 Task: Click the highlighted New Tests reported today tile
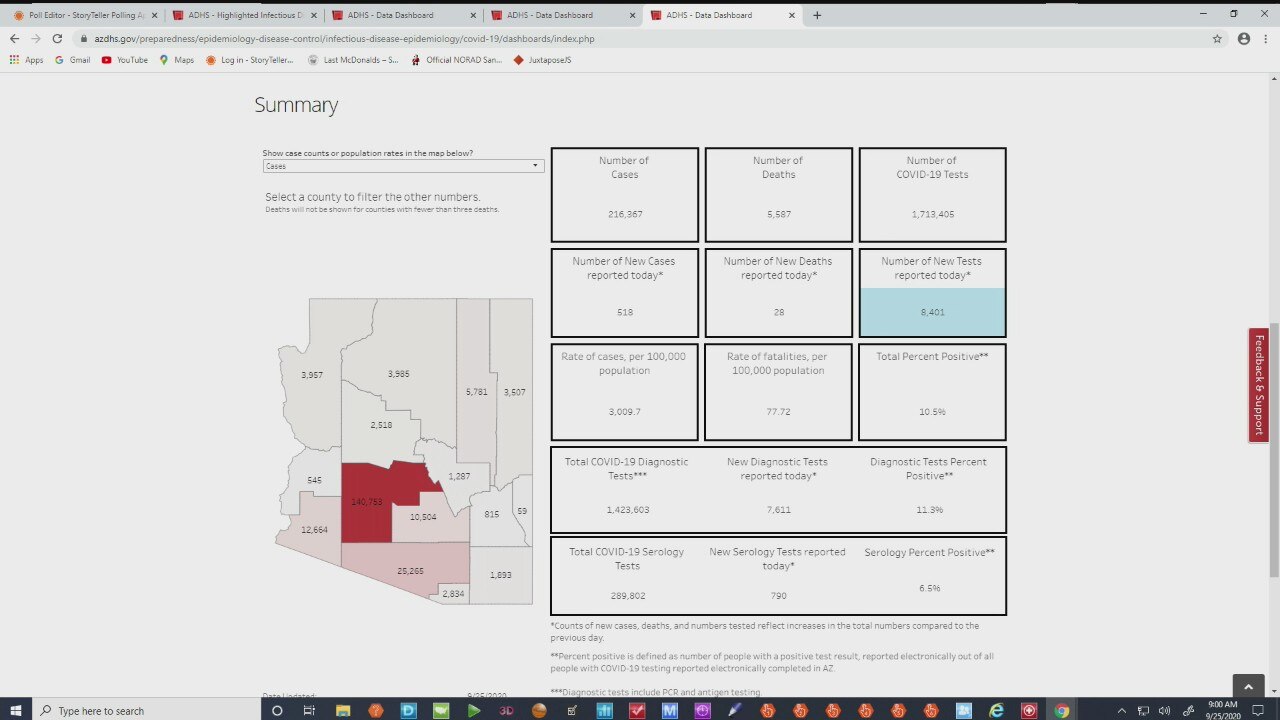(x=932, y=311)
